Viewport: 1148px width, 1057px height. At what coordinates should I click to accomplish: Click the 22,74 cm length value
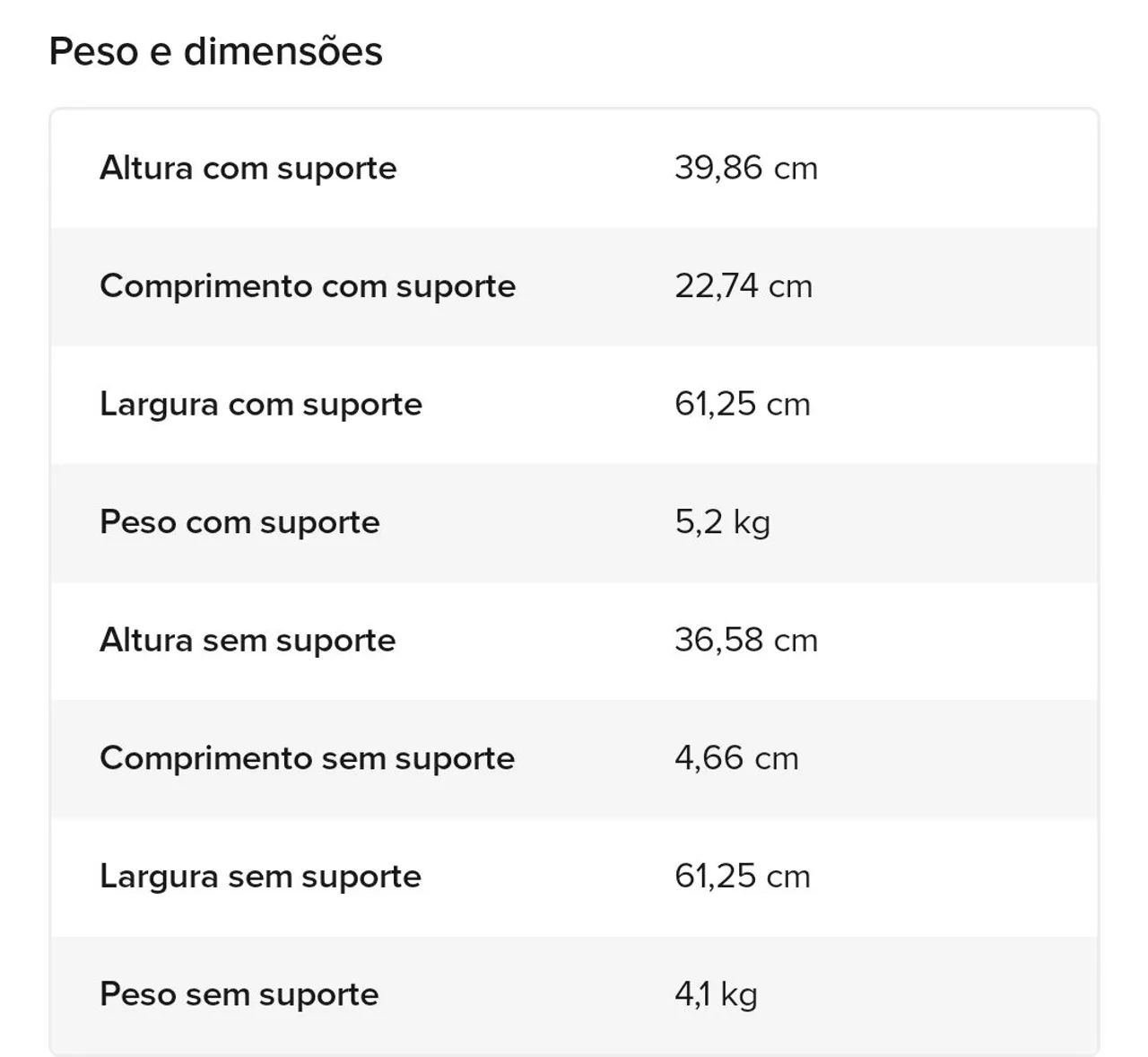pyautogui.click(x=743, y=286)
